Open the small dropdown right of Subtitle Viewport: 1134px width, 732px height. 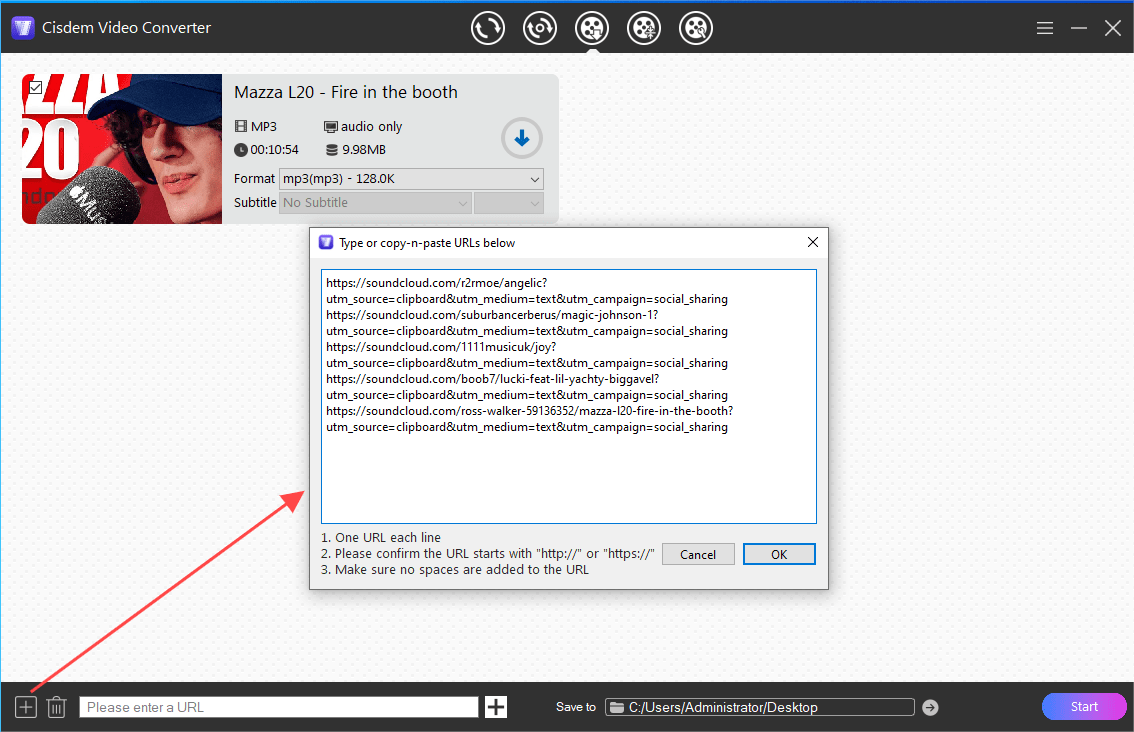[508, 202]
